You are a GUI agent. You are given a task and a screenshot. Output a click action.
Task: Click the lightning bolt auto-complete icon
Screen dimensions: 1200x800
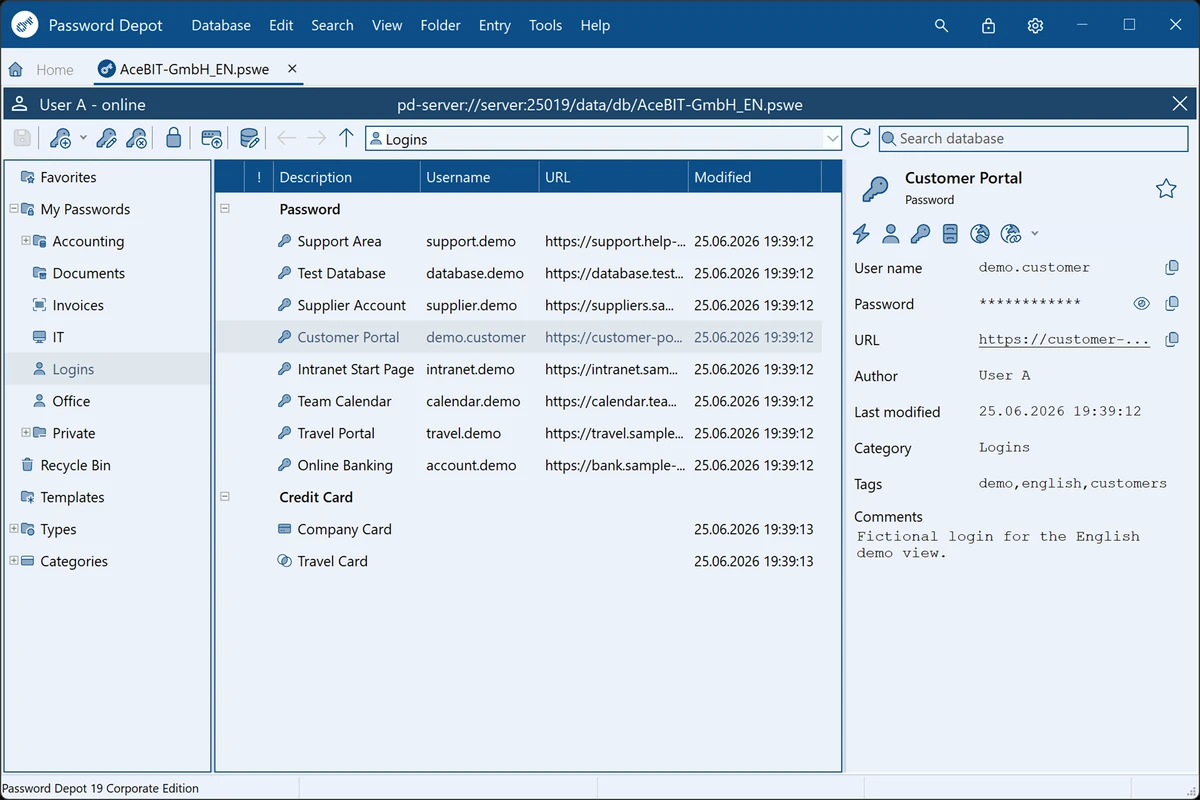[x=861, y=234]
